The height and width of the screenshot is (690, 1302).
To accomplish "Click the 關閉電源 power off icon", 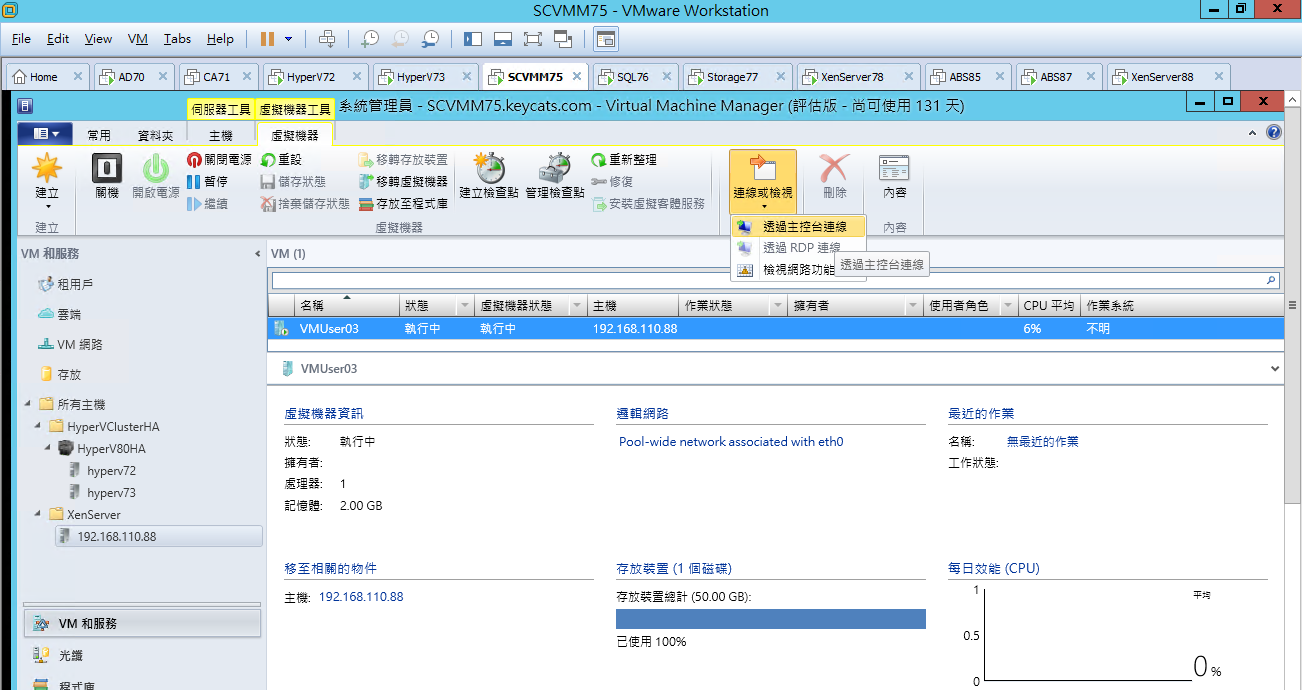I will pyautogui.click(x=194, y=160).
